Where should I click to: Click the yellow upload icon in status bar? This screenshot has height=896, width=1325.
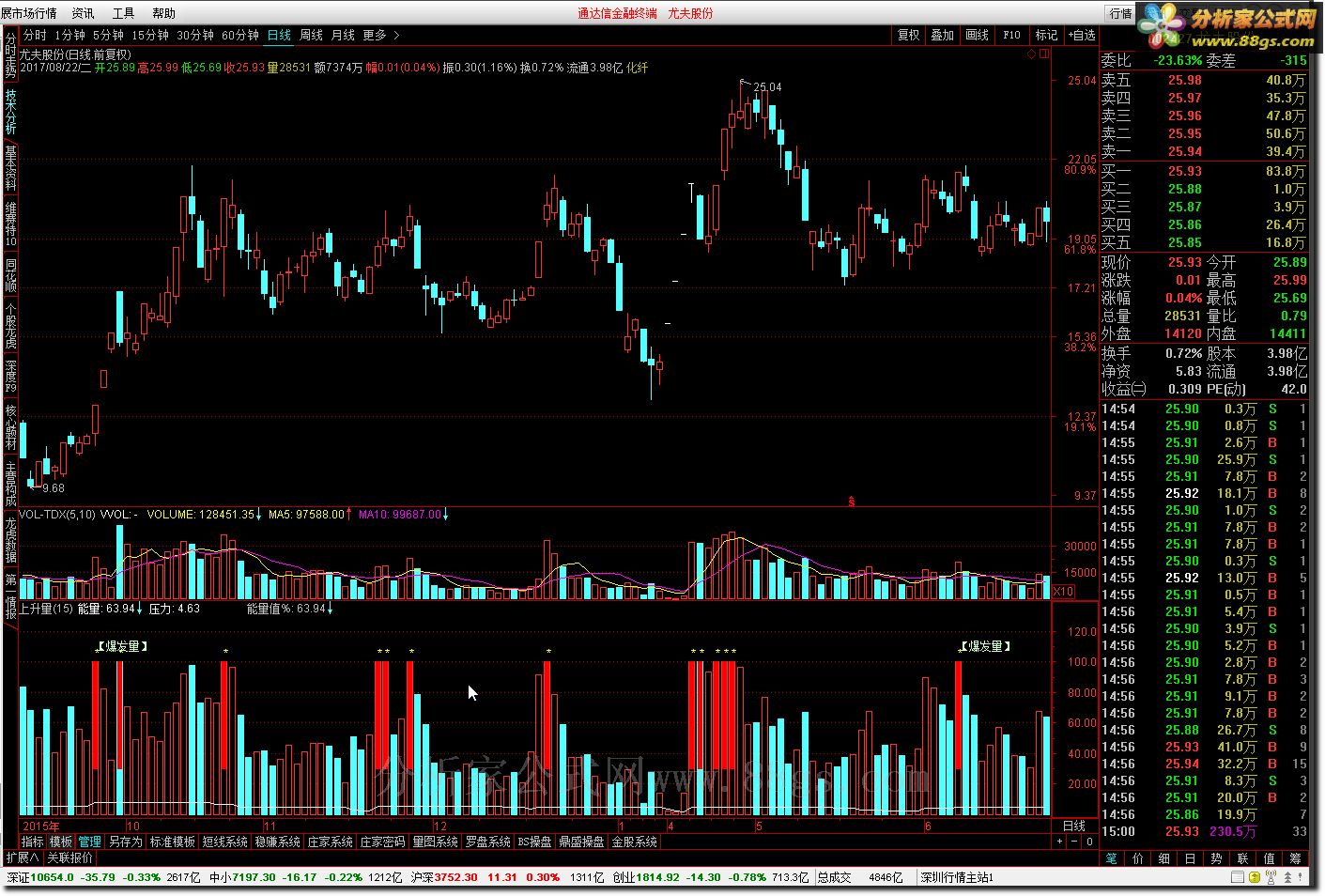point(1255,877)
